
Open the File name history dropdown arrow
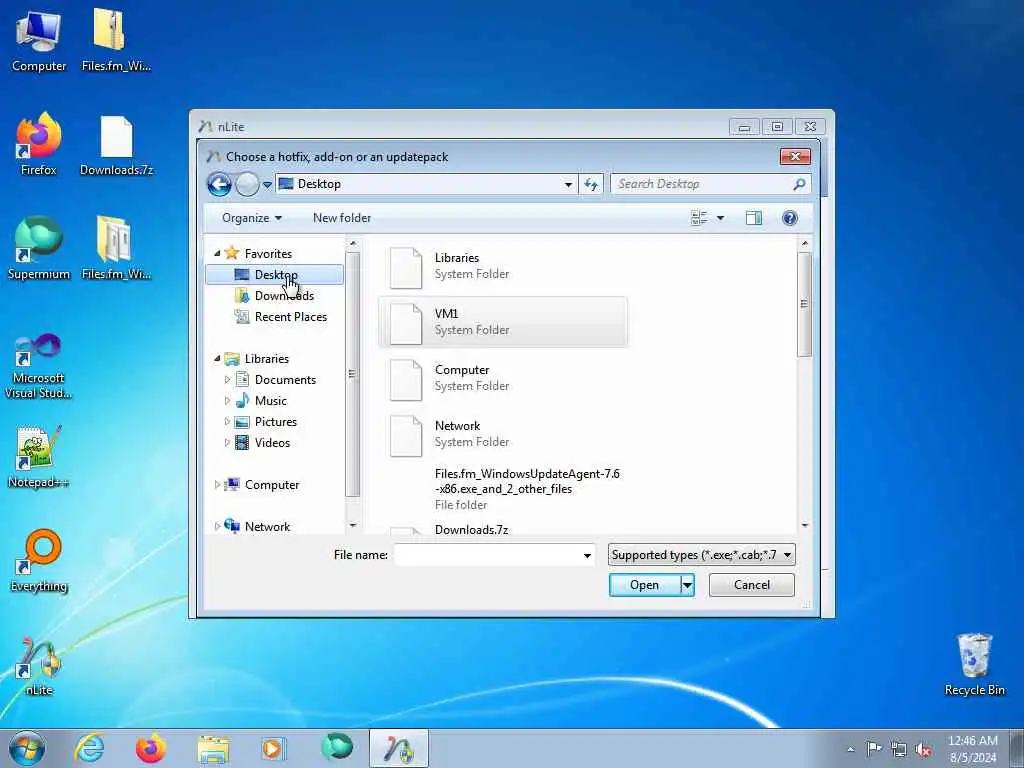[587, 555]
